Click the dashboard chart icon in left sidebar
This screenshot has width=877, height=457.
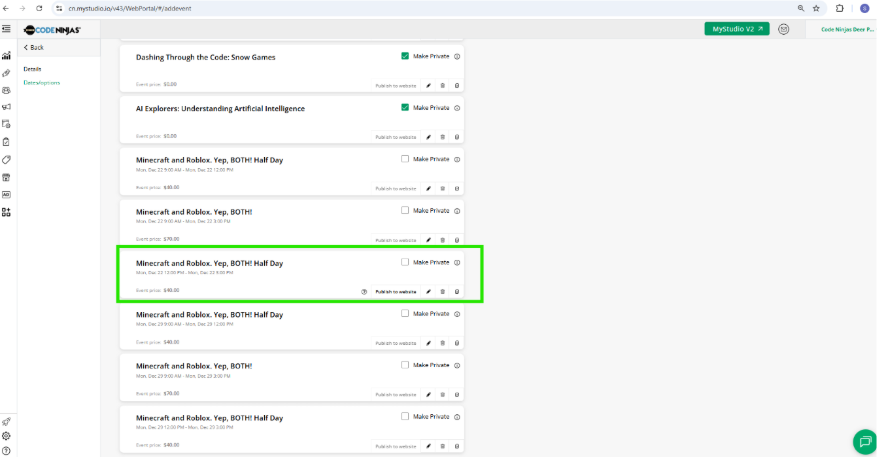pyautogui.click(x=6, y=56)
